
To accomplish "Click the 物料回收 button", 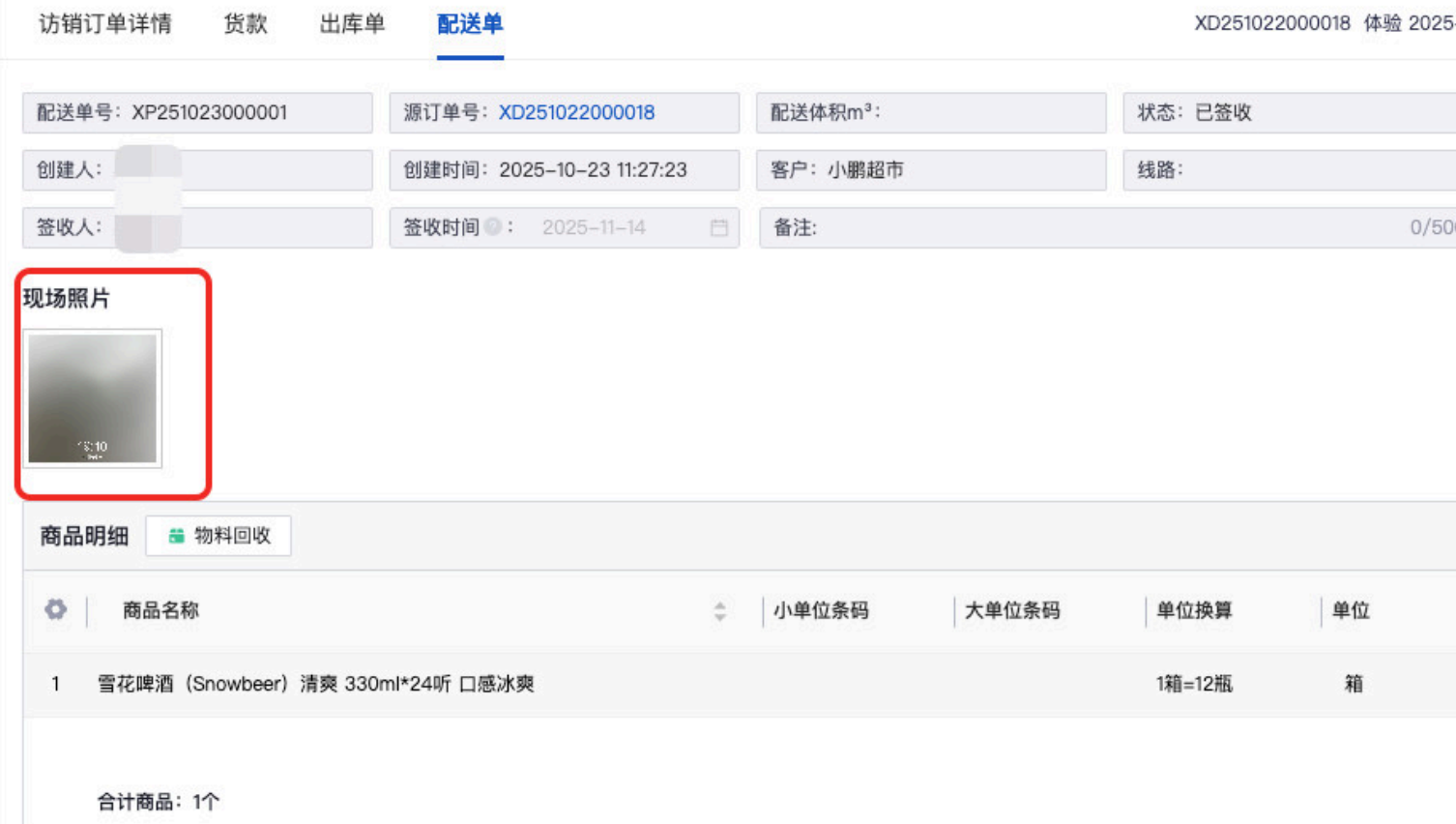I will [218, 536].
